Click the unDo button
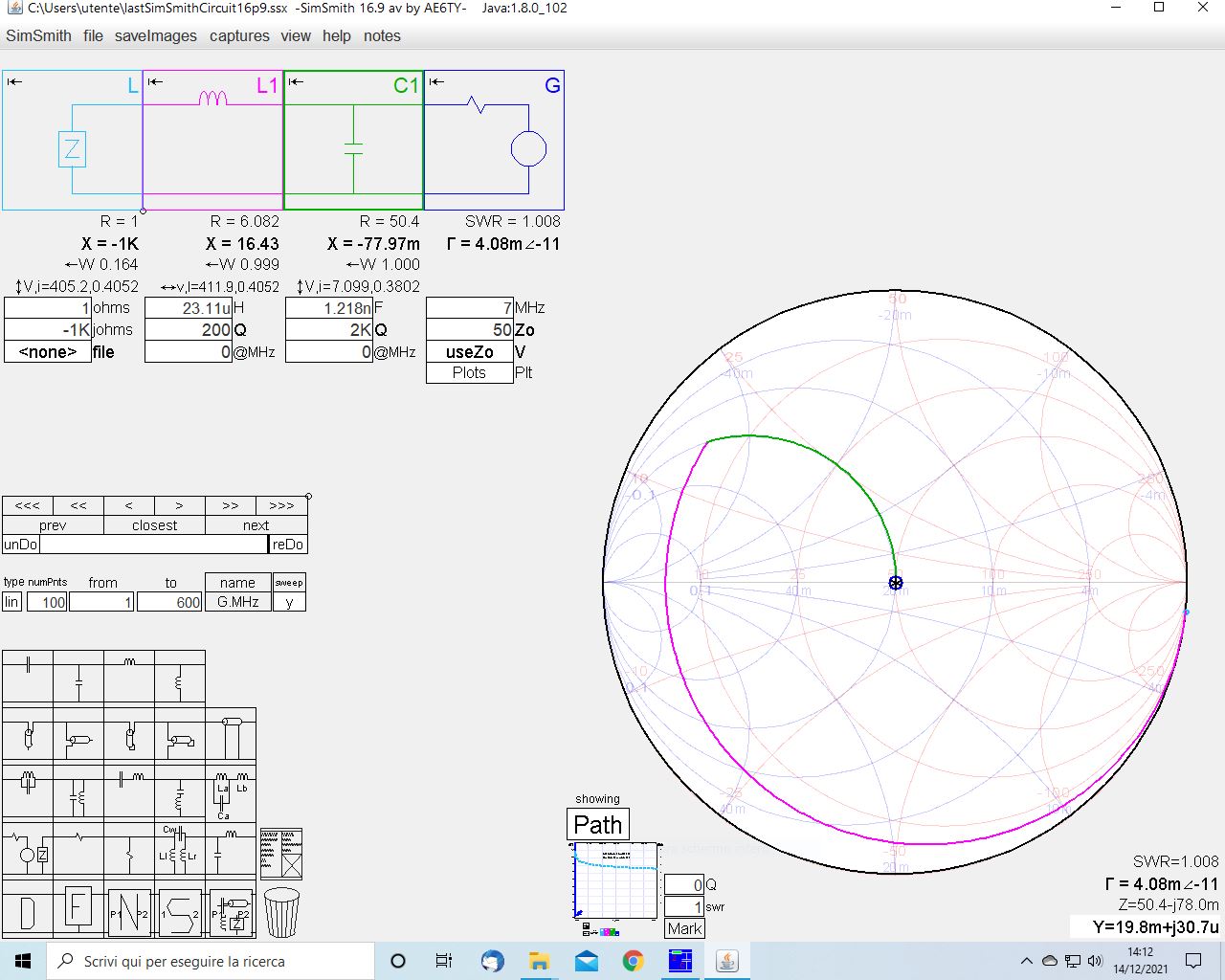 20,545
